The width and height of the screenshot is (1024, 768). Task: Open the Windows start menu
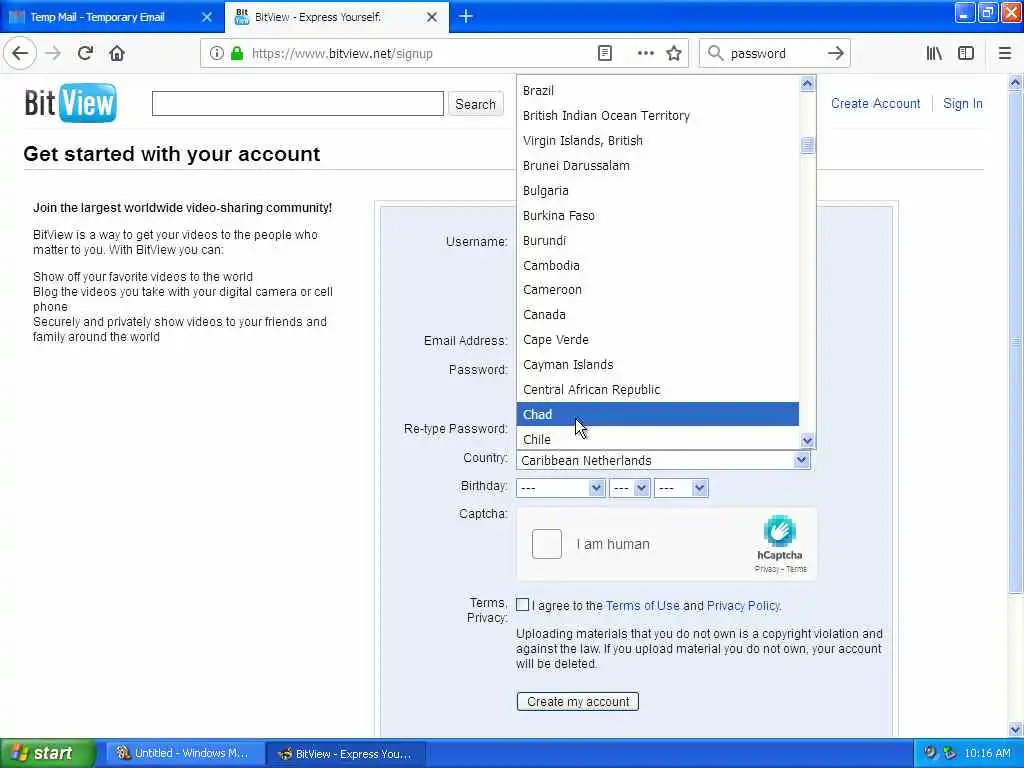coord(48,753)
